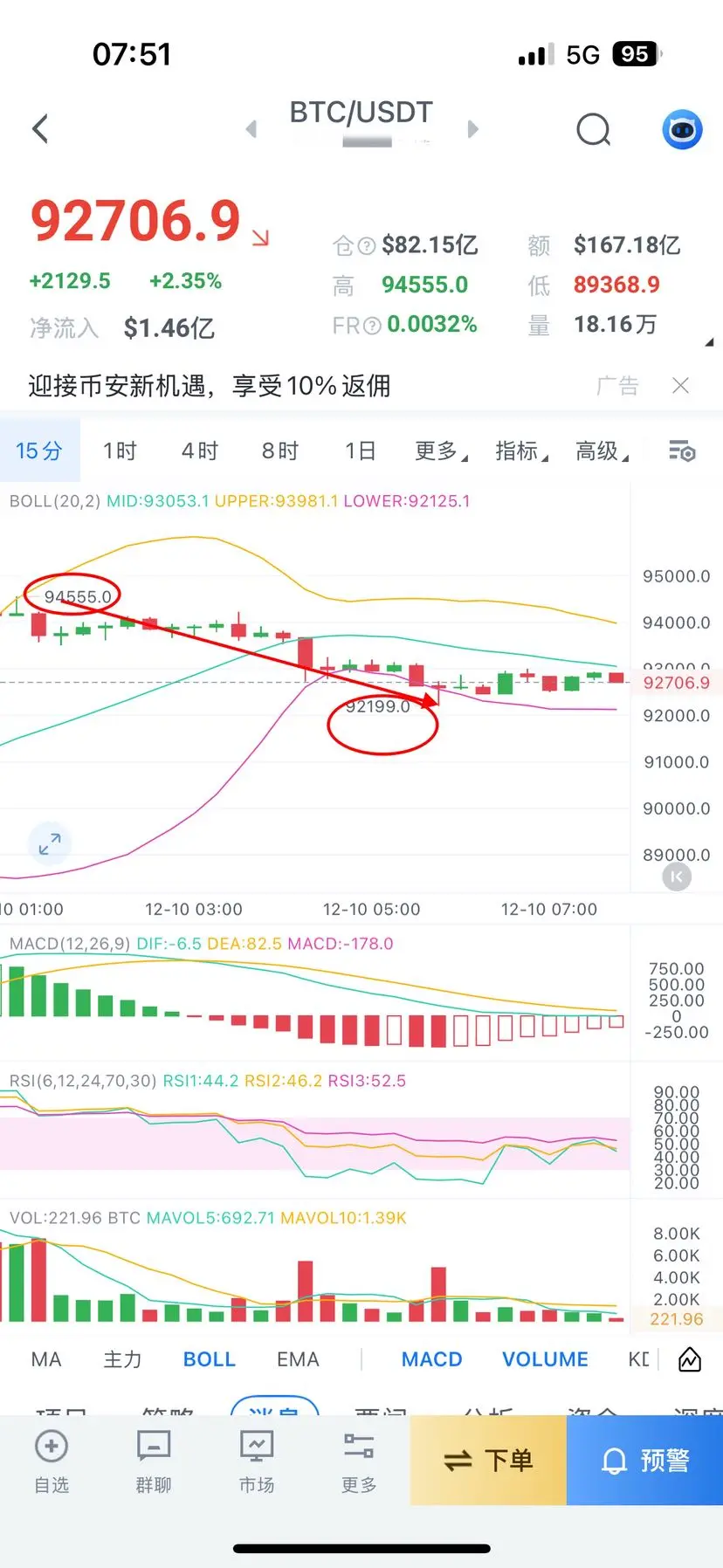Tap the FR help question mark icon

(x=372, y=326)
